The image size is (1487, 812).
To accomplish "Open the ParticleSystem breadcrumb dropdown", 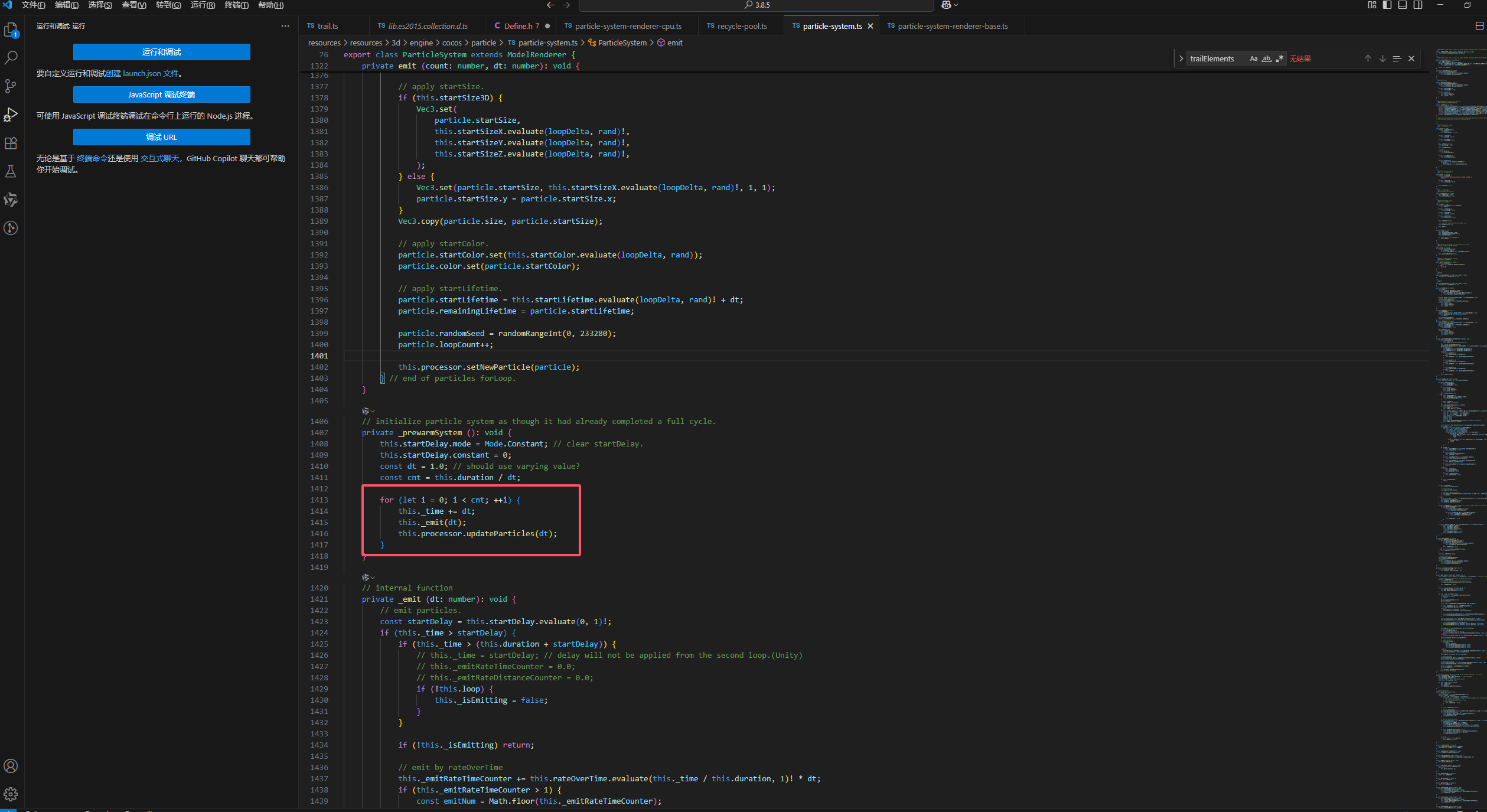I will [622, 43].
